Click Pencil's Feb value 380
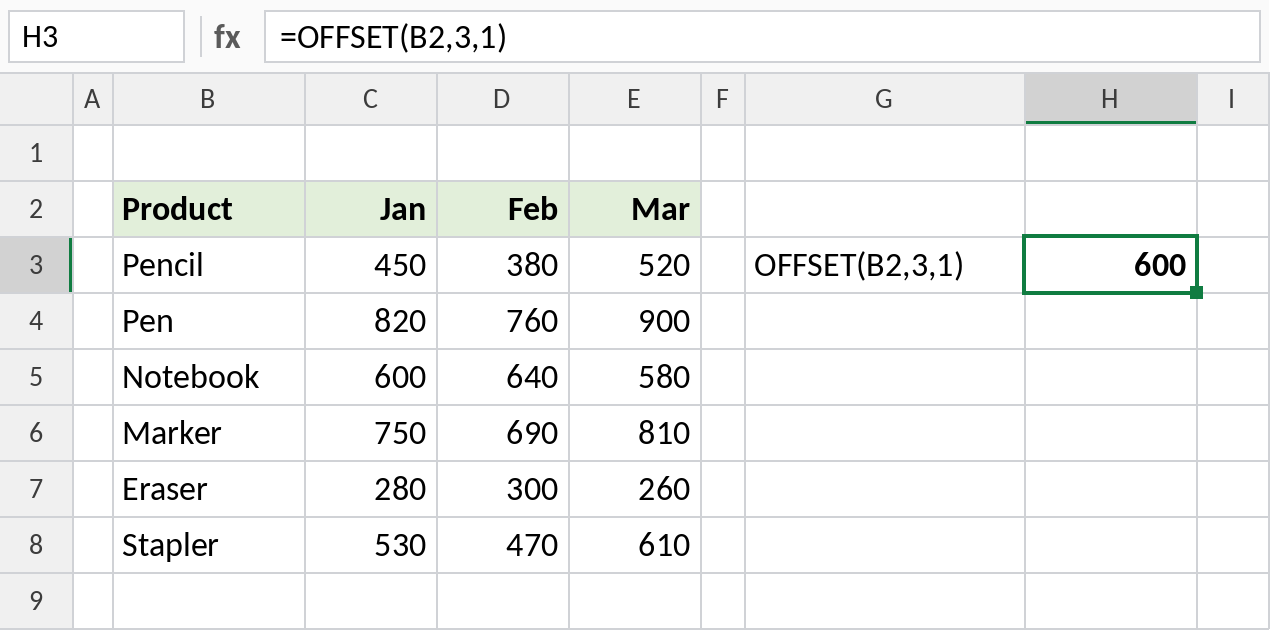This screenshot has width=1270, height=630. (503, 265)
